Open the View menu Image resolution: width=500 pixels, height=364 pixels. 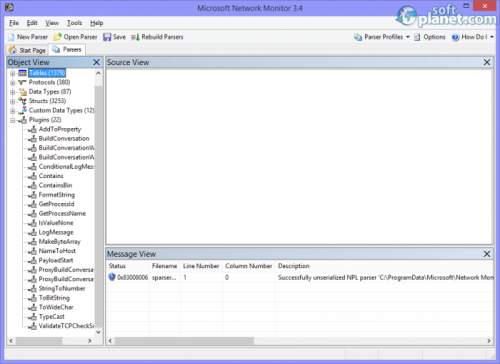(x=52, y=23)
